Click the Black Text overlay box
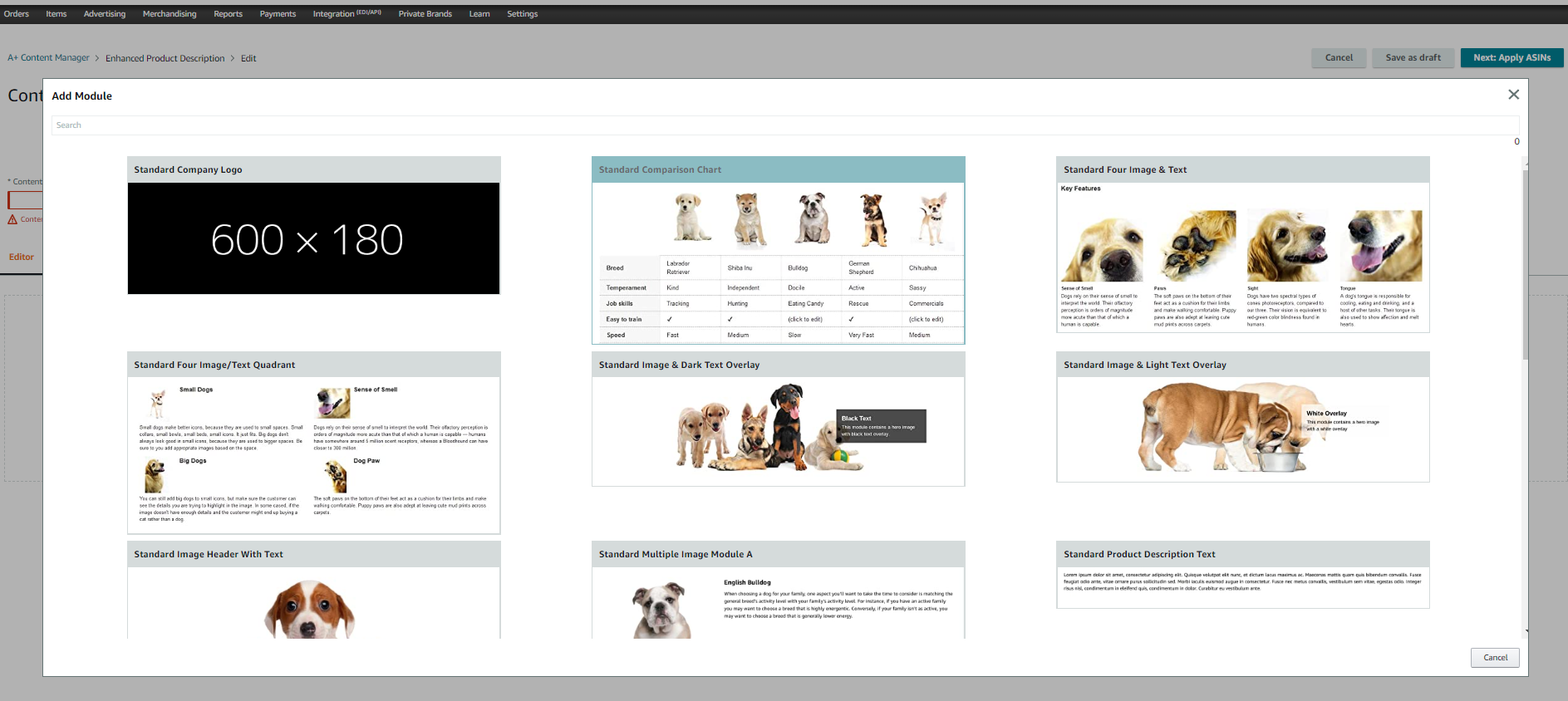Image resolution: width=1568 pixels, height=701 pixels. tap(881, 426)
